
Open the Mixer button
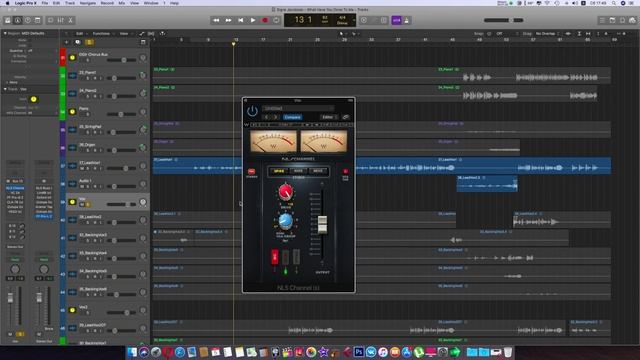pos(60,20)
